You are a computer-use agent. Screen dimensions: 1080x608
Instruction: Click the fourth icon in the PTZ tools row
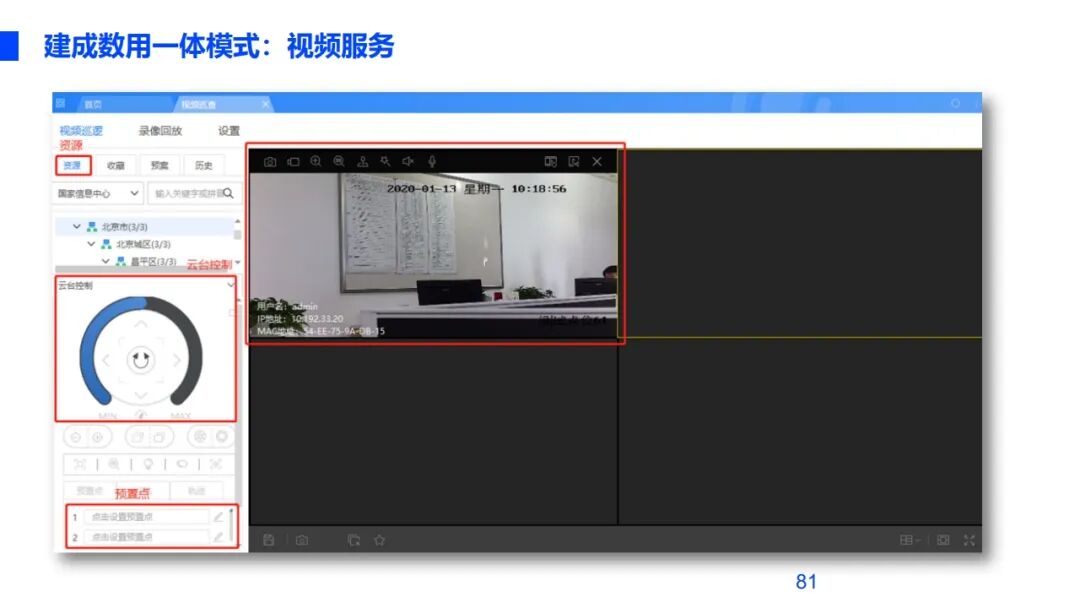182,464
